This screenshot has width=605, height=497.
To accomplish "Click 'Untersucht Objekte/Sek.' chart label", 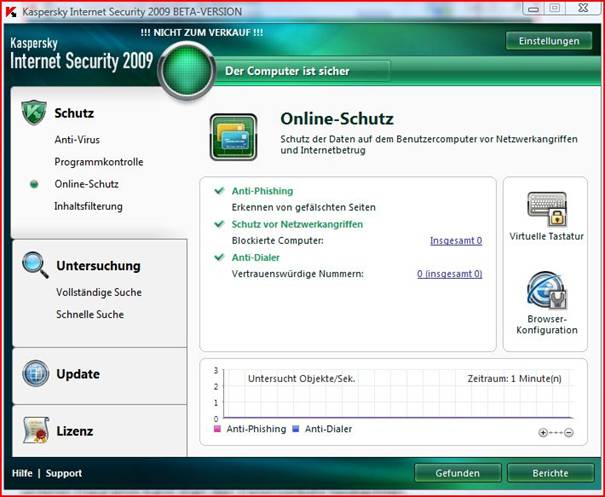I will point(301,379).
